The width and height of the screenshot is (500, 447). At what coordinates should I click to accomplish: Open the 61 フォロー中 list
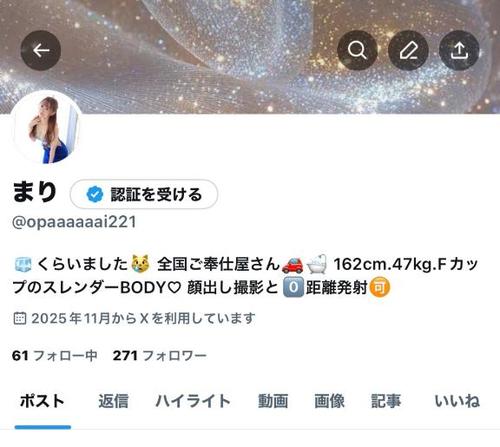pos(55,356)
